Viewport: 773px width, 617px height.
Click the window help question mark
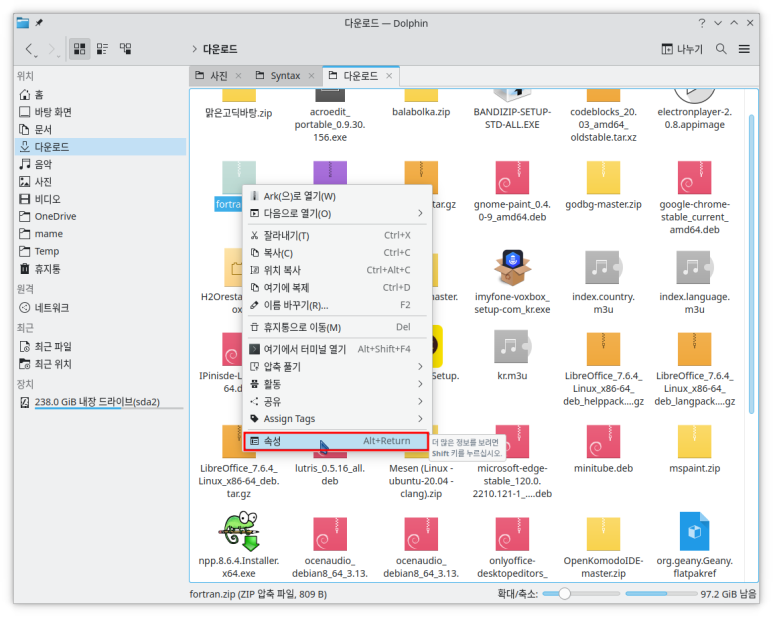[702, 23]
